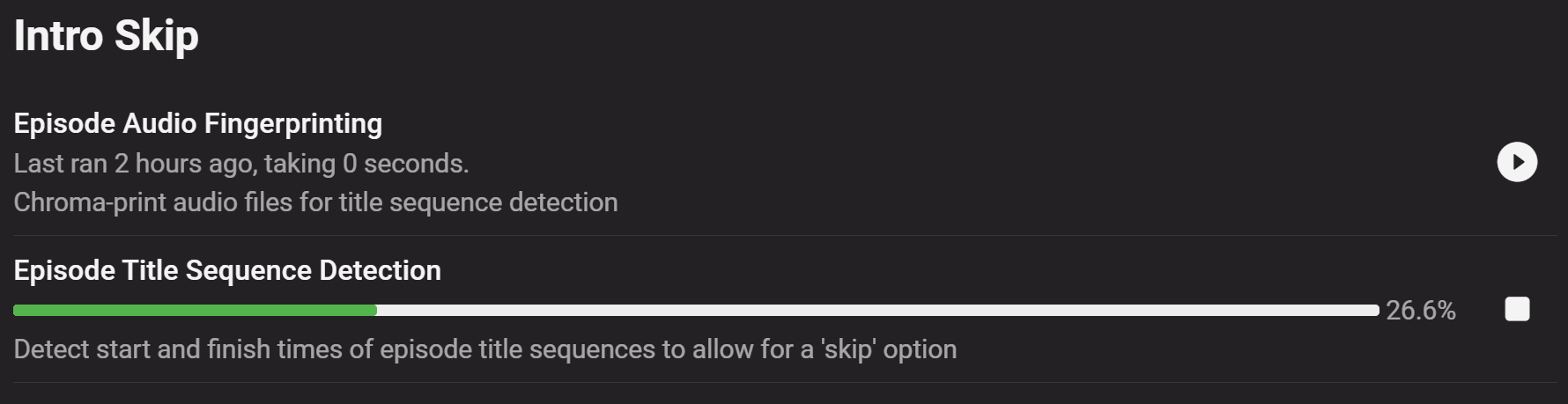Click the quoted word 'skip' in description
The image size is (1568, 404).
pos(847,349)
